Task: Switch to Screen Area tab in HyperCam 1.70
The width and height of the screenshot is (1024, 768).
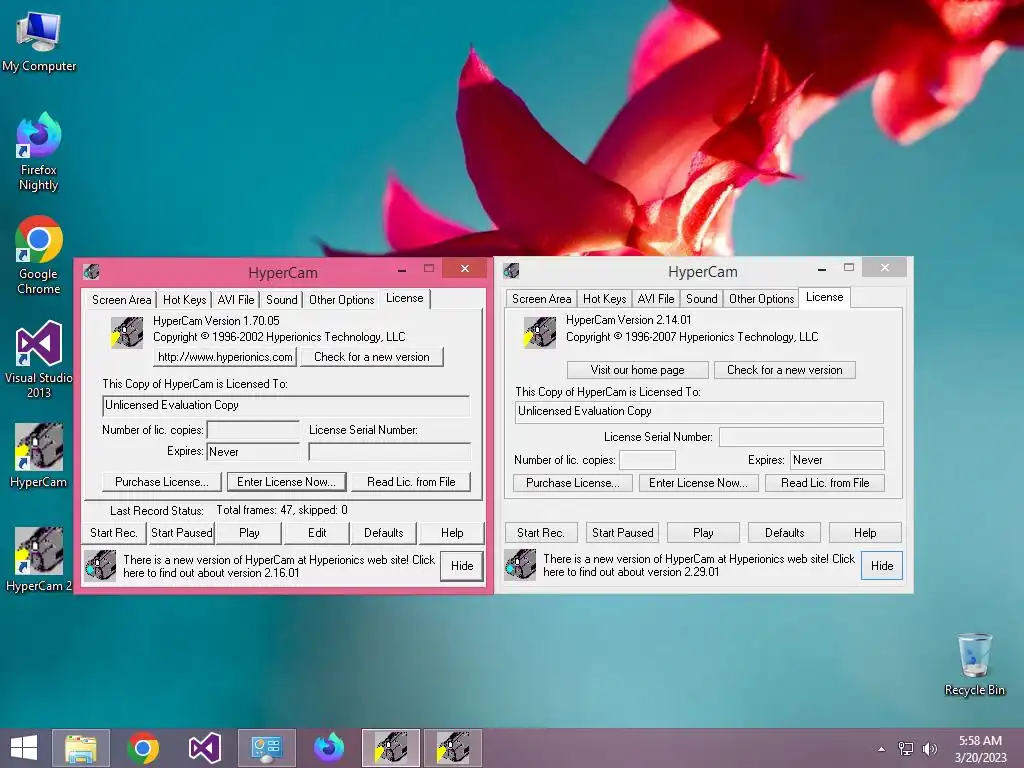Action: (121, 300)
